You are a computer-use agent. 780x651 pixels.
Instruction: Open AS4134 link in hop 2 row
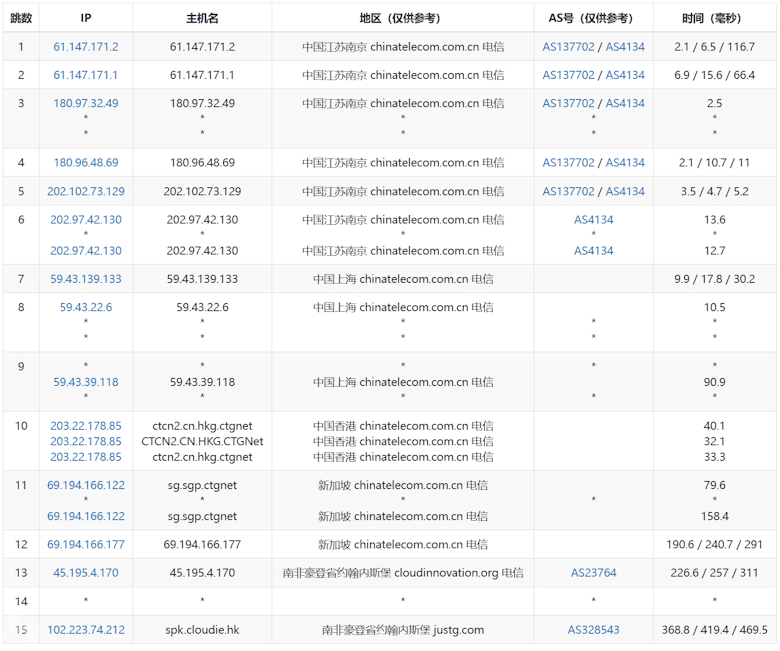coord(625,75)
